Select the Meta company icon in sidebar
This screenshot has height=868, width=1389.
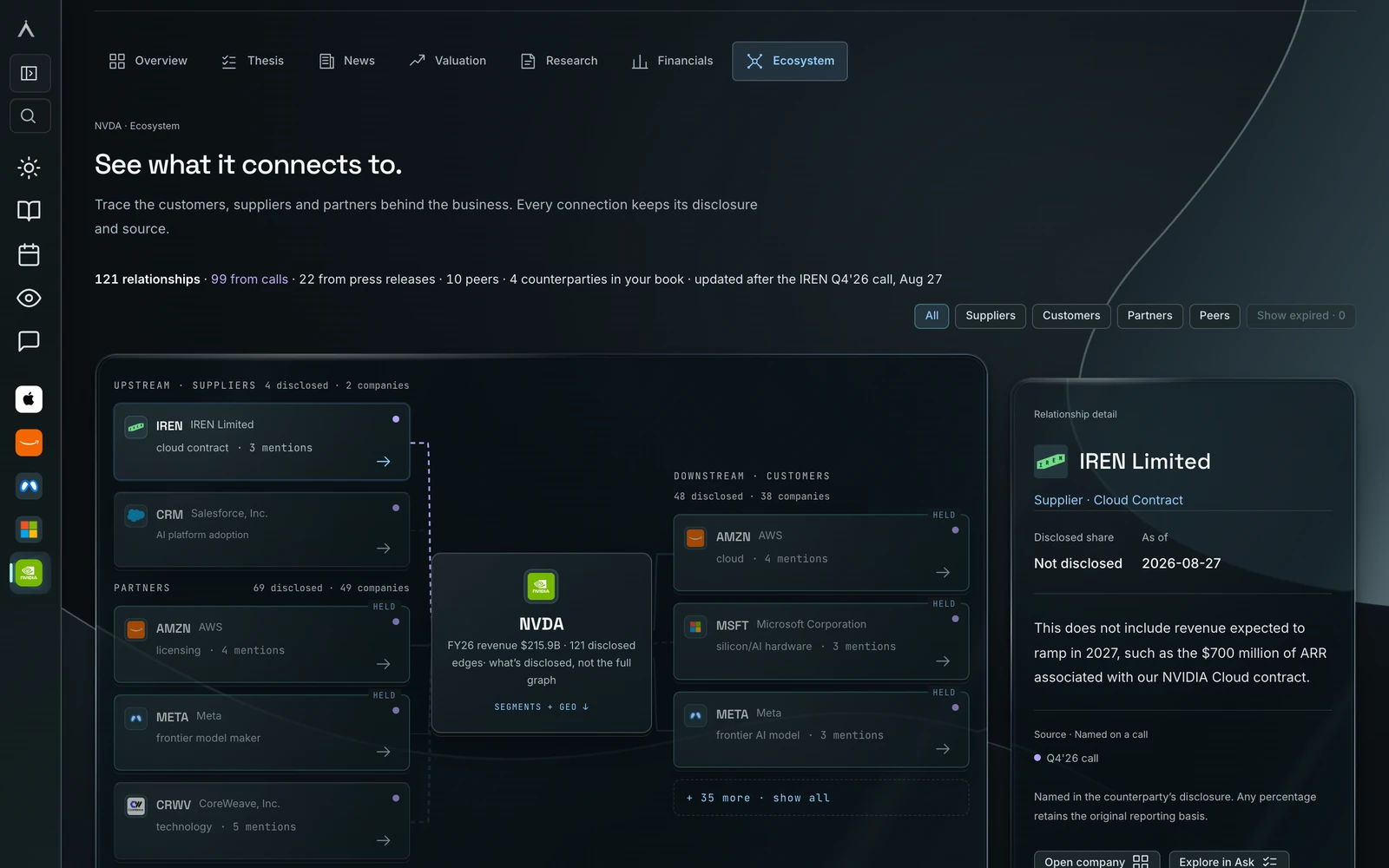pos(30,486)
